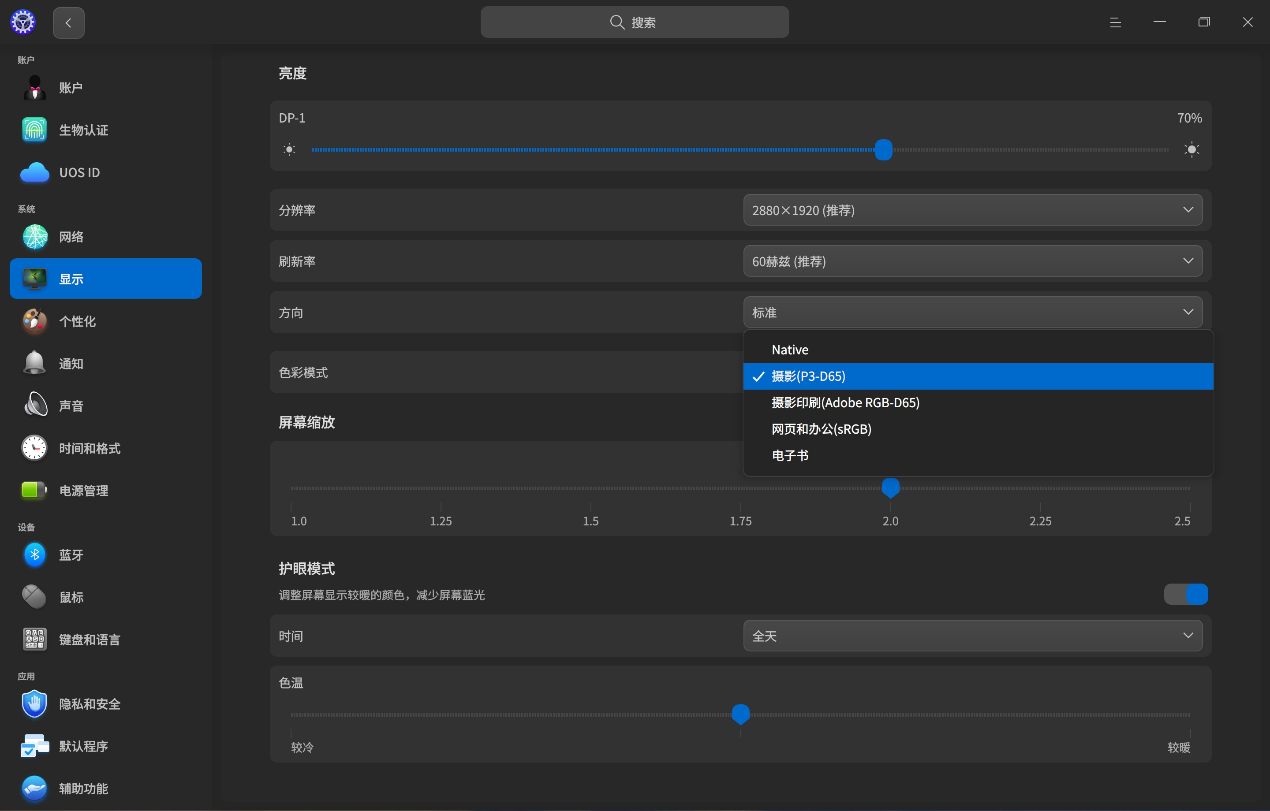Click the Network globe icon
The image size is (1270, 811).
click(35, 237)
